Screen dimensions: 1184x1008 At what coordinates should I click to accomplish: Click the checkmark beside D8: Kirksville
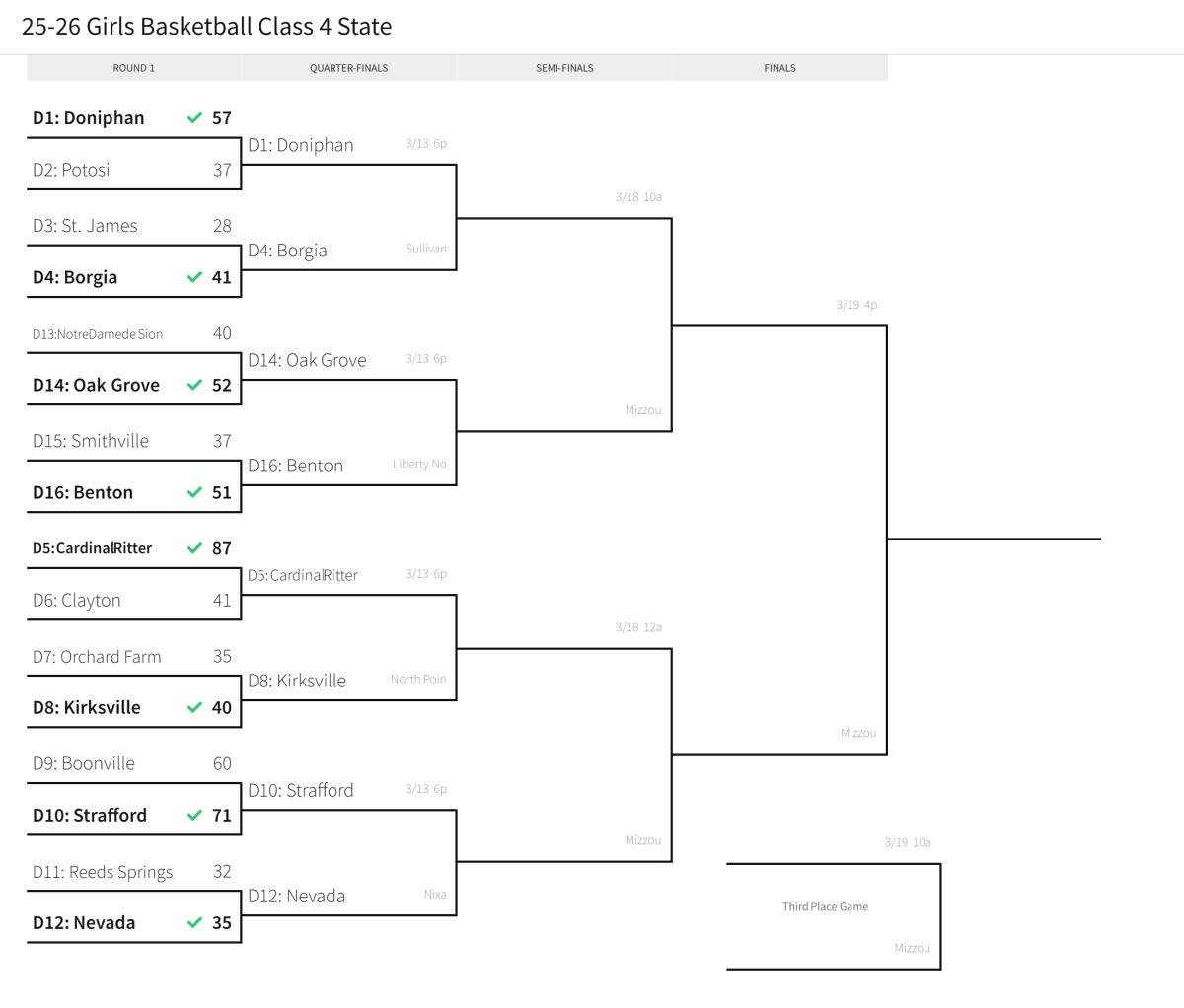click(x=194, y=708)
